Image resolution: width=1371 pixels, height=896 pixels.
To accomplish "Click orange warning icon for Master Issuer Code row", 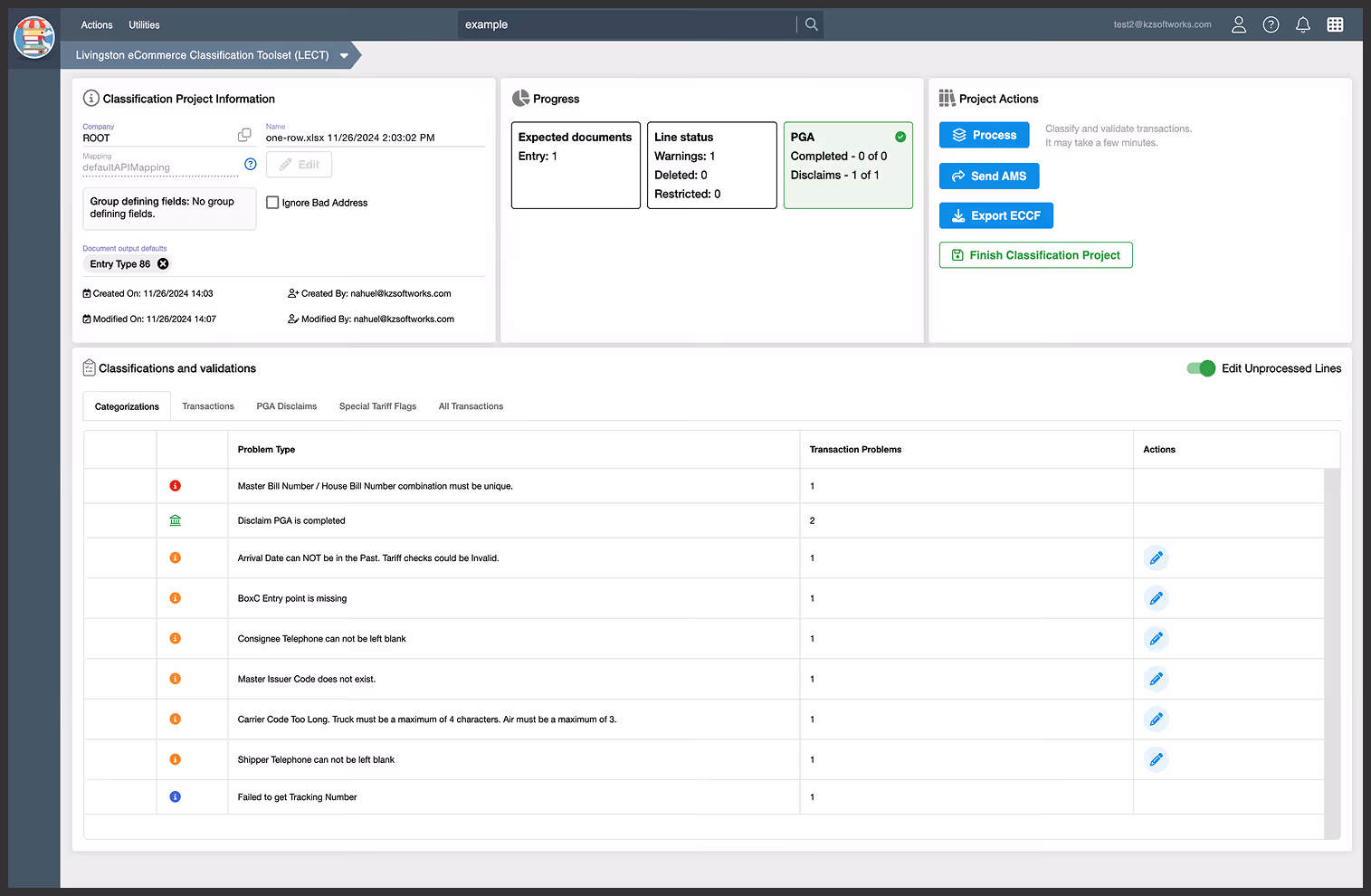I will 176,679.
